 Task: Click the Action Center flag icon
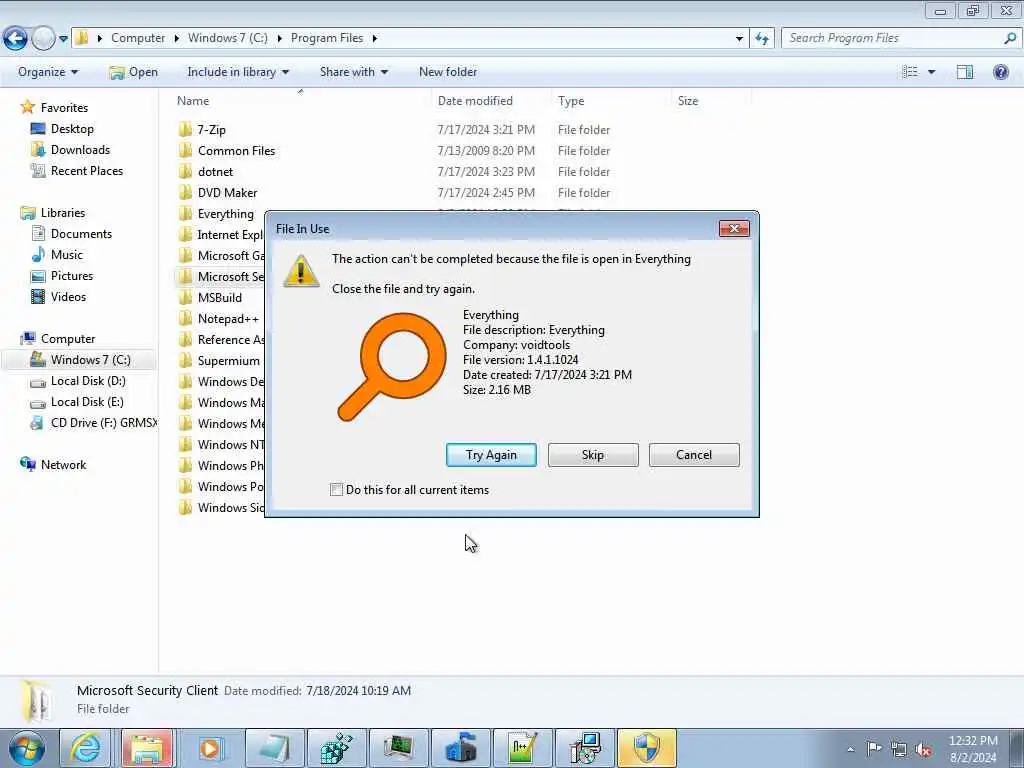pos(874,749)
